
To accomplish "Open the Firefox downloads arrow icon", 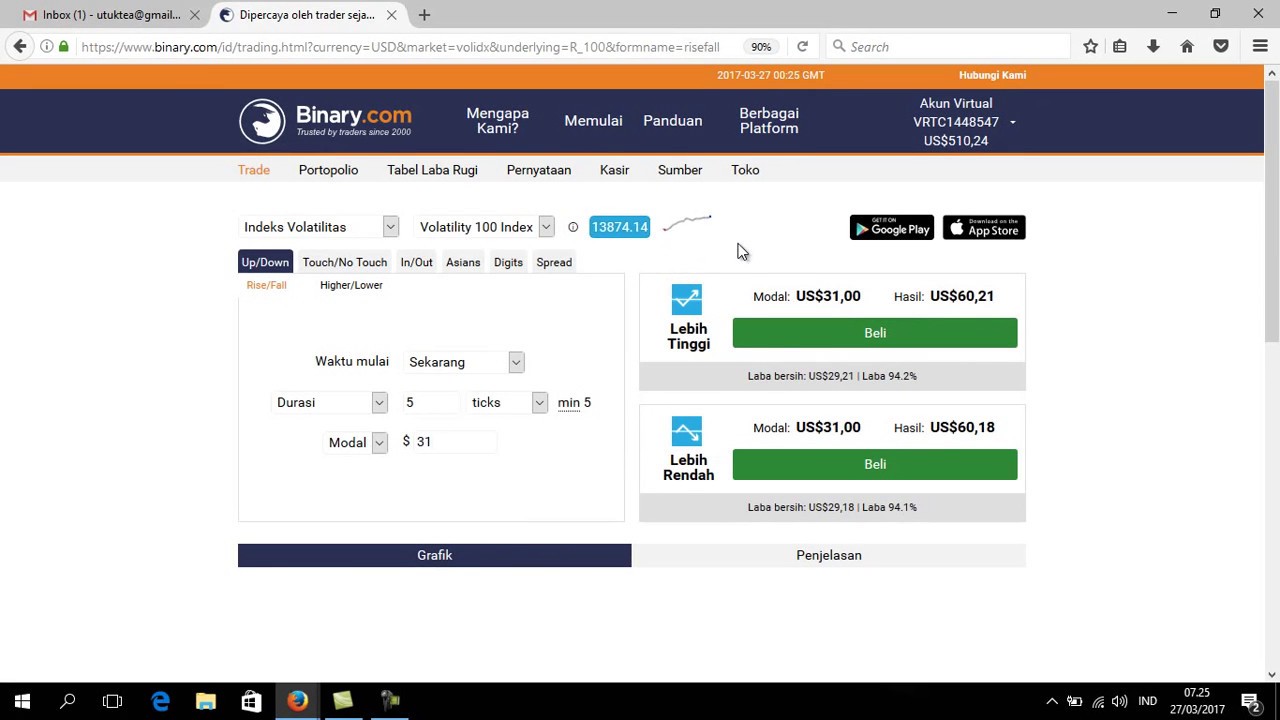I will click(1153, 46).
